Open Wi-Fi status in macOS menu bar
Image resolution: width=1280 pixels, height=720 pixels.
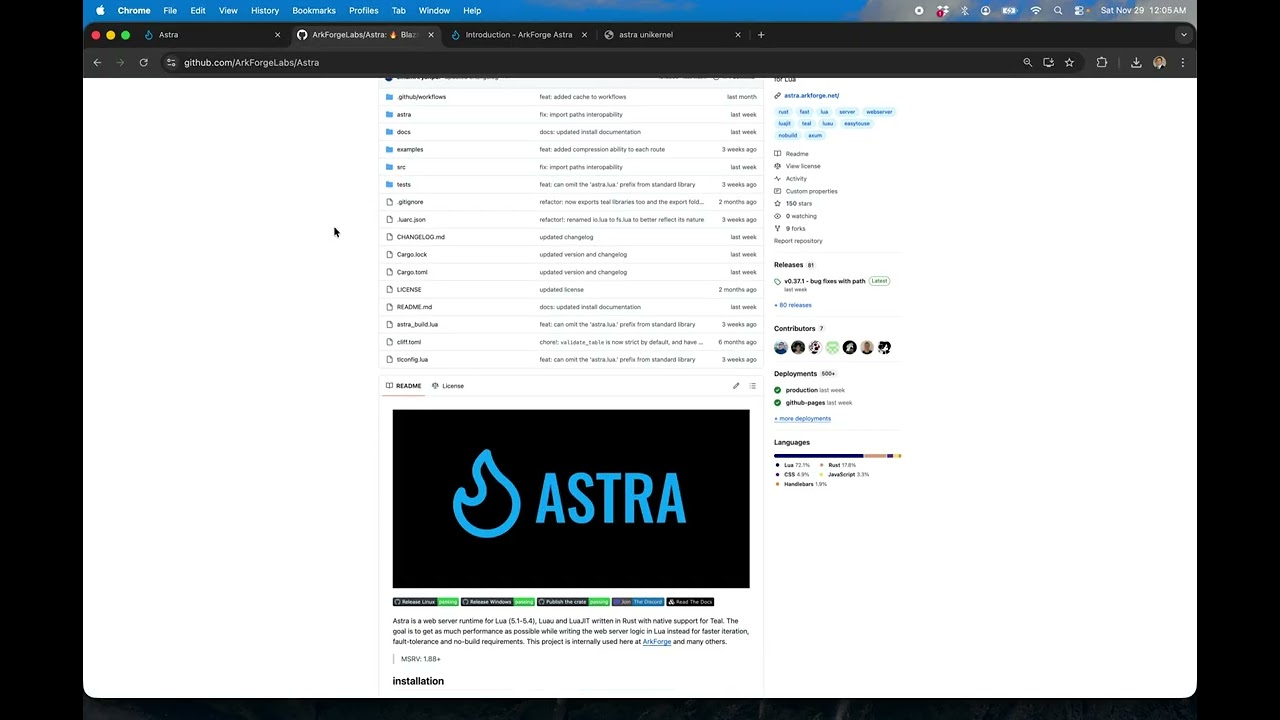coord(1035,10)
